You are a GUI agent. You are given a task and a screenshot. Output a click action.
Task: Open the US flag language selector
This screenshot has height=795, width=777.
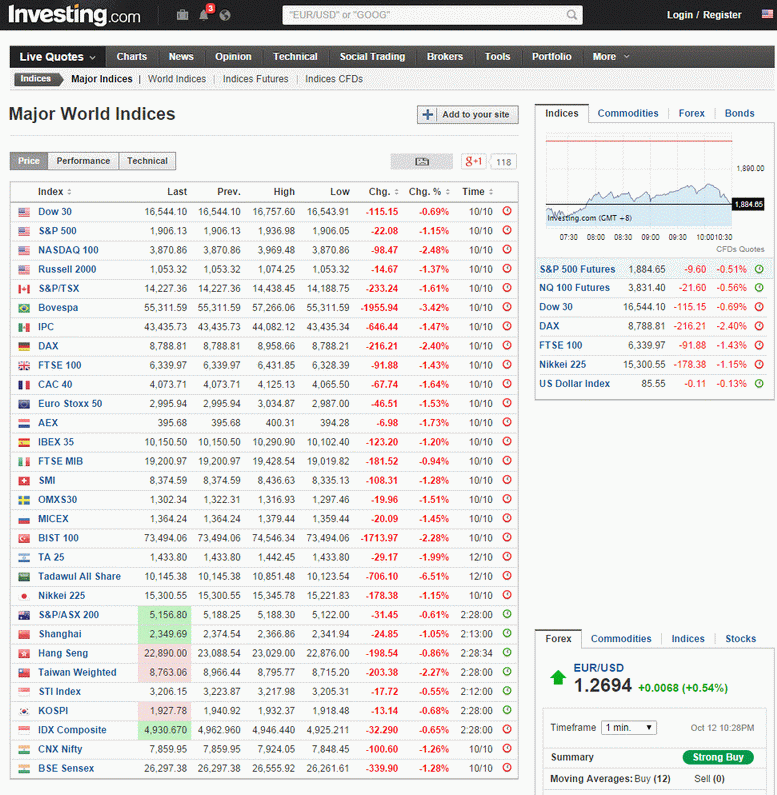click(767, 14)
